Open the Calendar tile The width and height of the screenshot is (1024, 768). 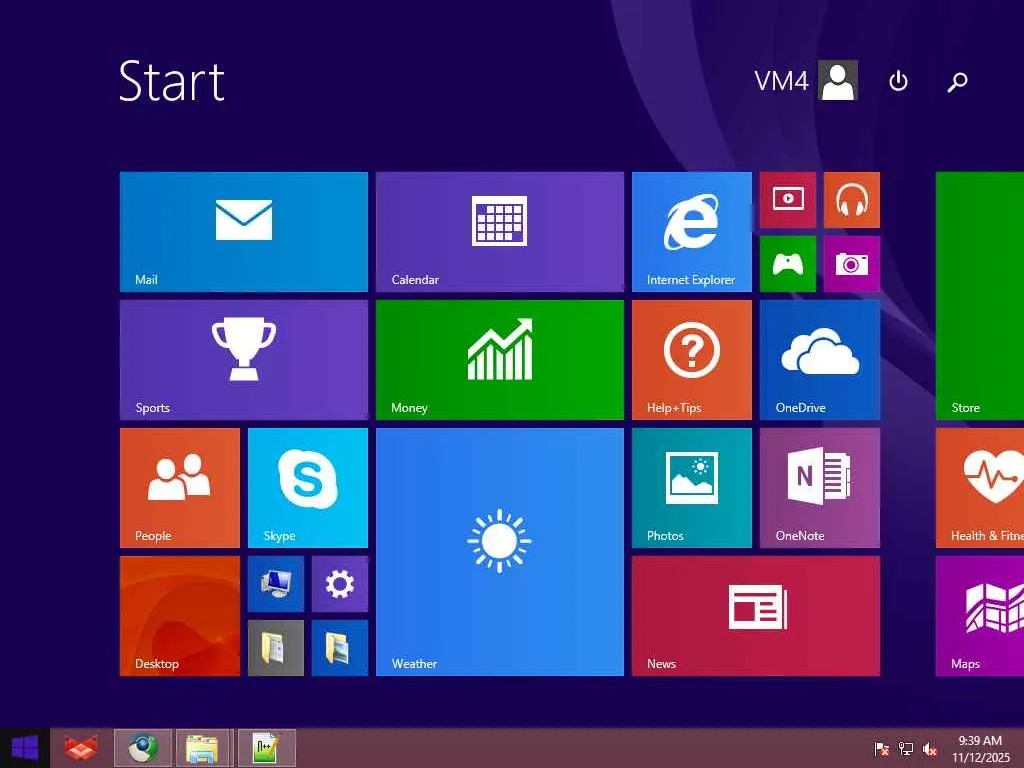coord(500,232)
